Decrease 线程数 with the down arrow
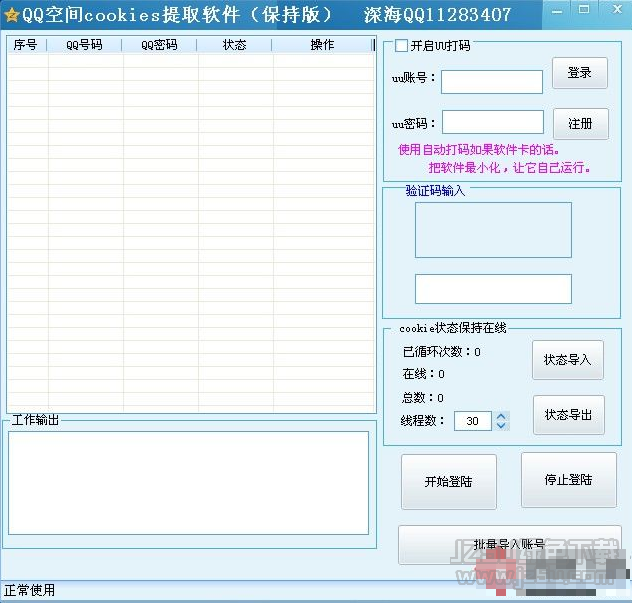Image resolution: width=632 pixels, height=603 pixels. point(501,426)
